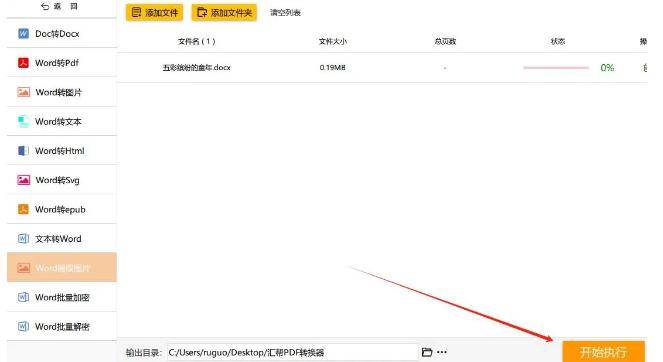Click the 状态 column header
This screenshot has height=362, width=663.
(558, 41)
